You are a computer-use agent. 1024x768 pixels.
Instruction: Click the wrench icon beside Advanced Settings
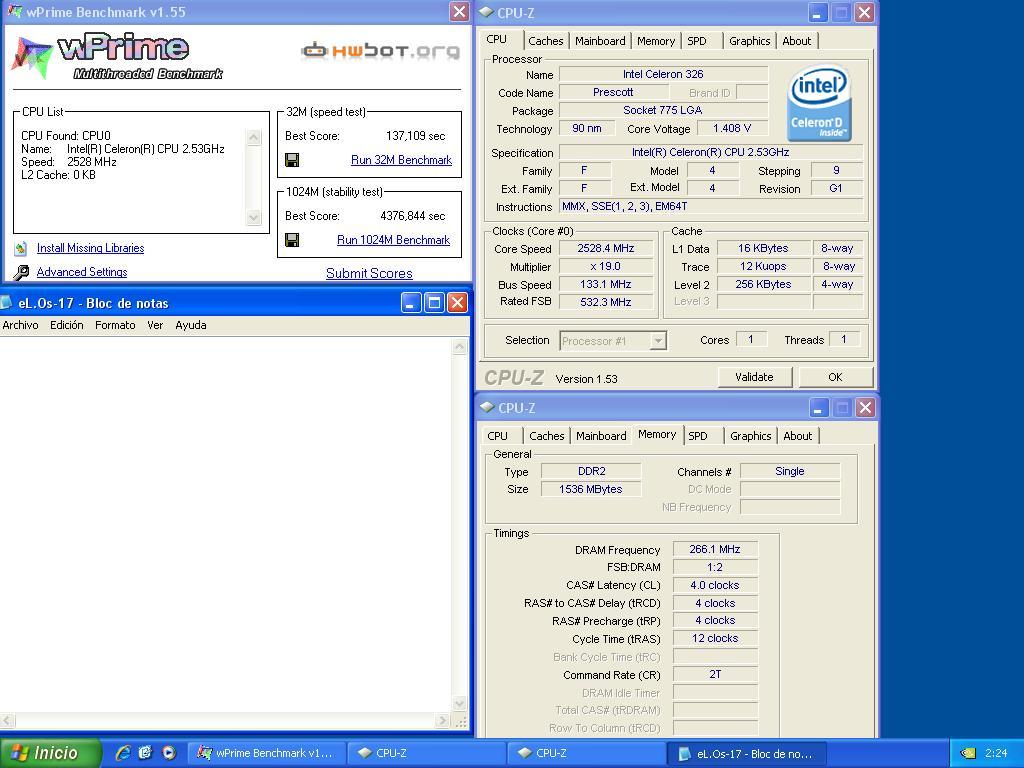[x=21, y=272]
